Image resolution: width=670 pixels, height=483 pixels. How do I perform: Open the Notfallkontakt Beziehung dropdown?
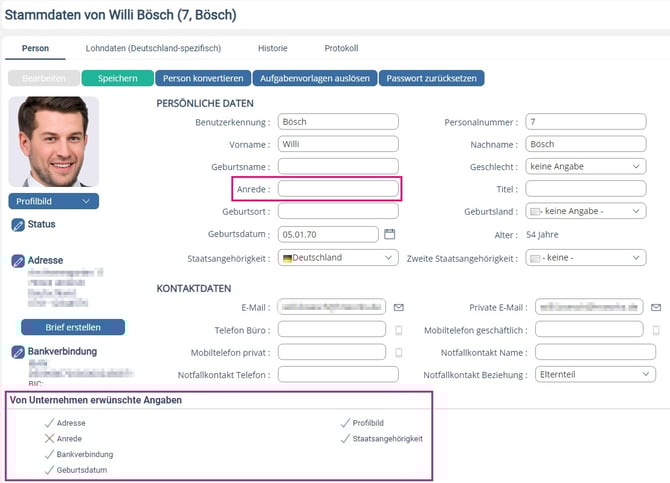pyautogui.click(x=594, y=375)
